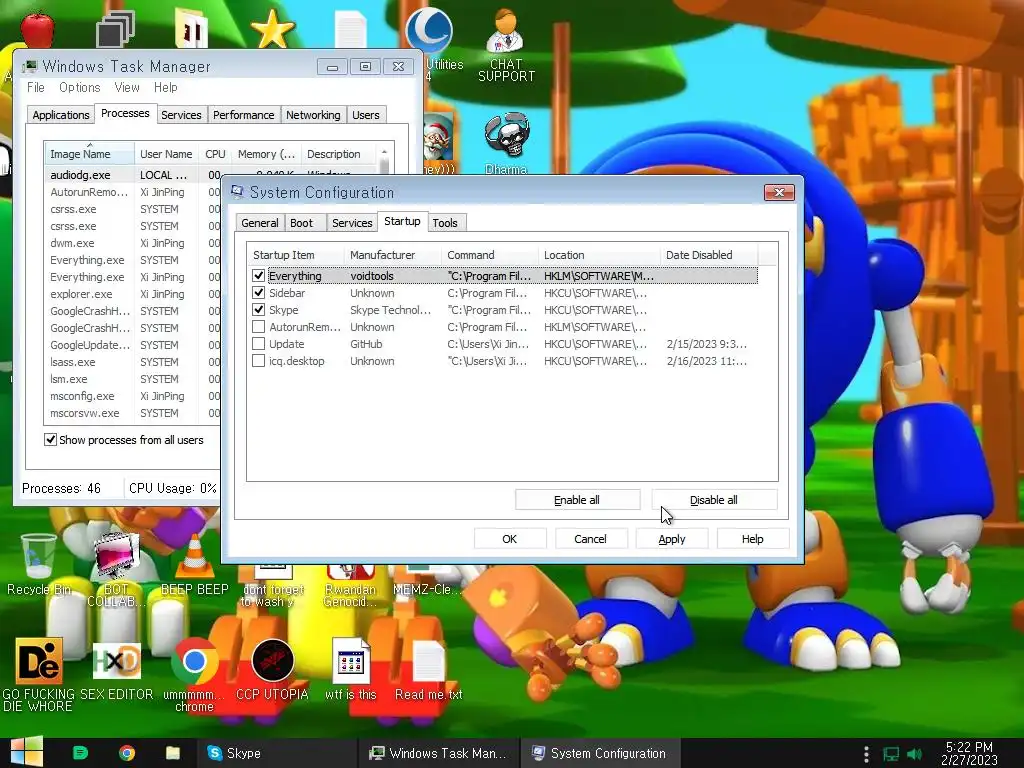Click Help button in System Configuration
The height and width of the screenshot is (768, 1024).
tap(752, 539)
